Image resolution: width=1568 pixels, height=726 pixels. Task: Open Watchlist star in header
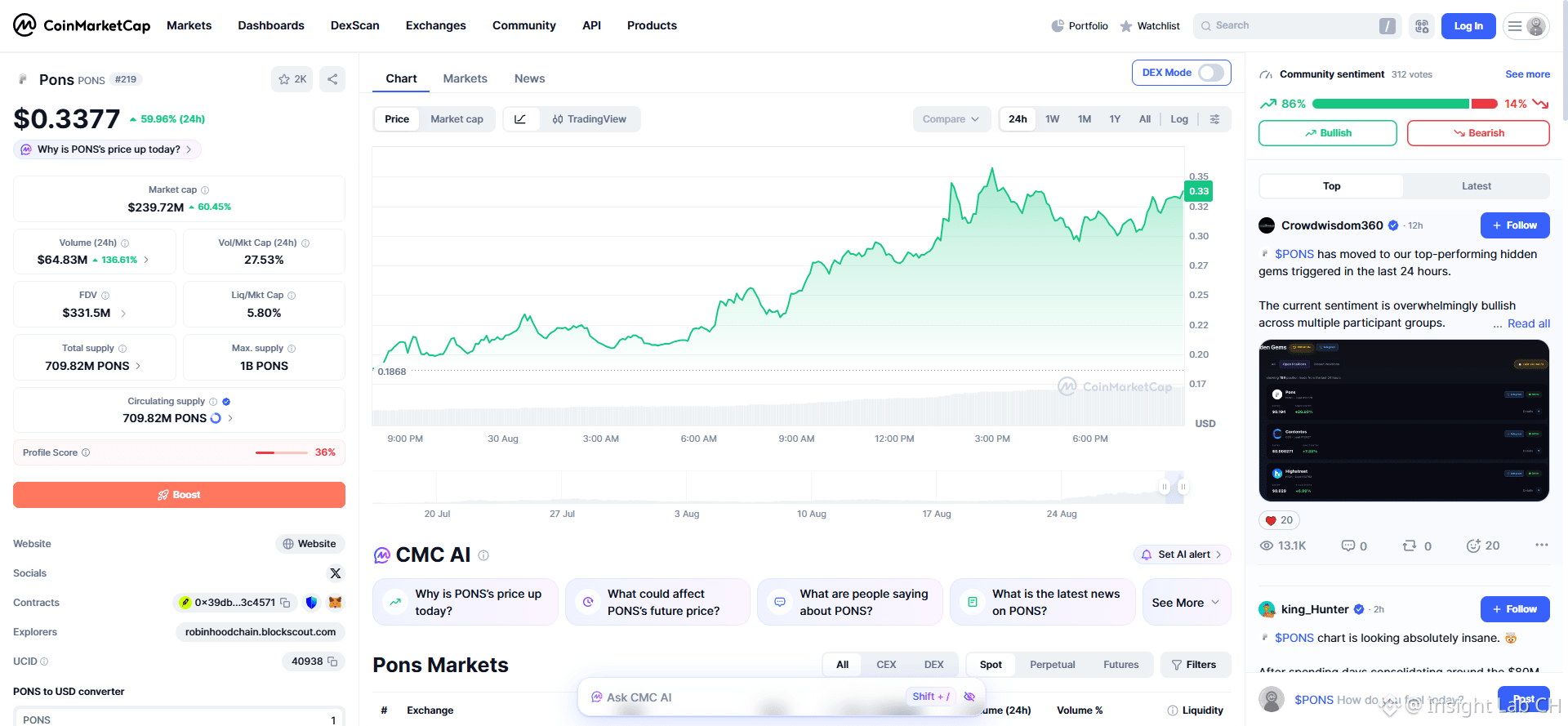click(1126, 26)
